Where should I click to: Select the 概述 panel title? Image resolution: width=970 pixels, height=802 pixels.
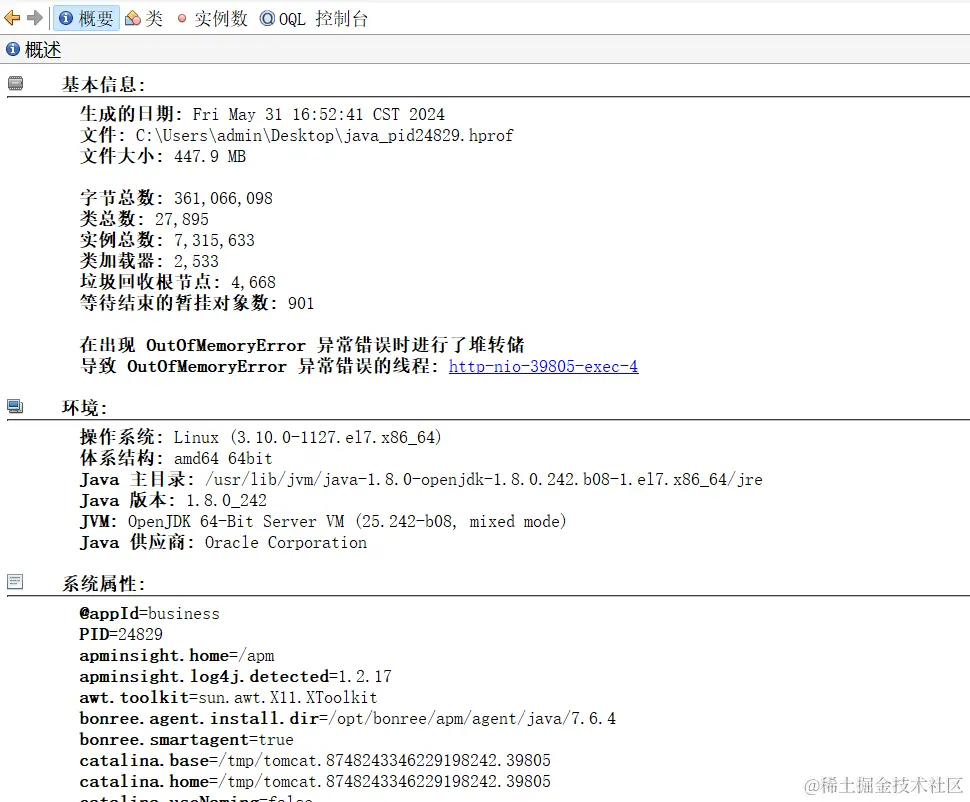point(43,50)
